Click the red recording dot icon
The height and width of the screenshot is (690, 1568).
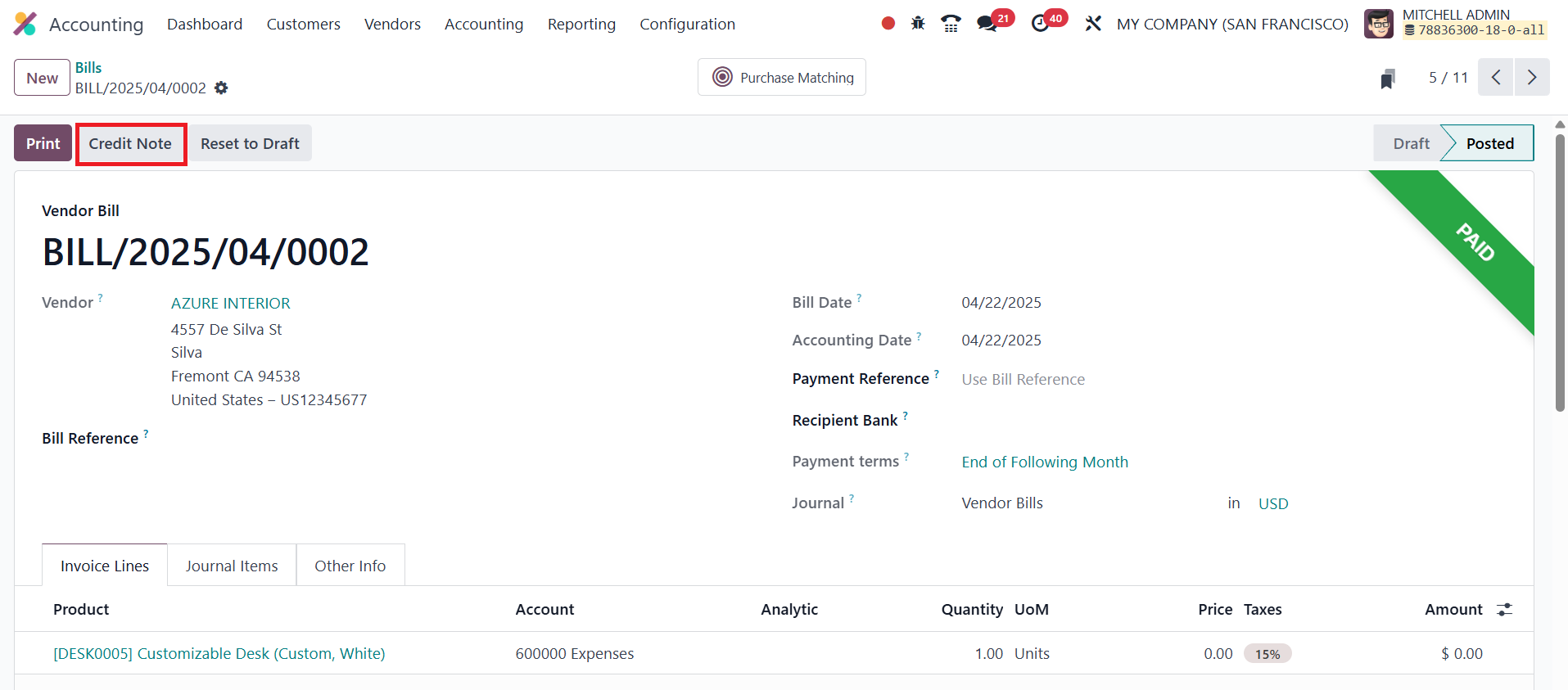click(x=888, y=24)
